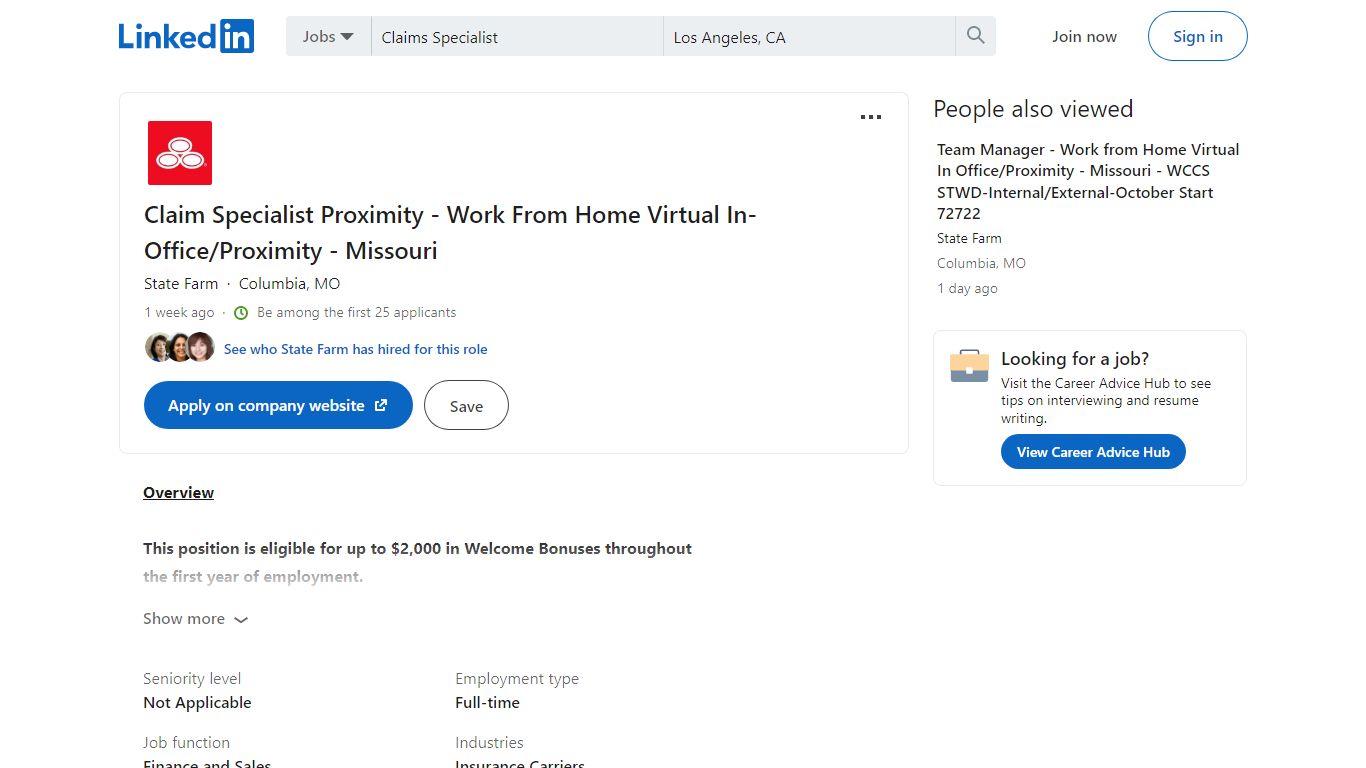
Task: Click the hired employees profile photos
Action: point(180,348)
